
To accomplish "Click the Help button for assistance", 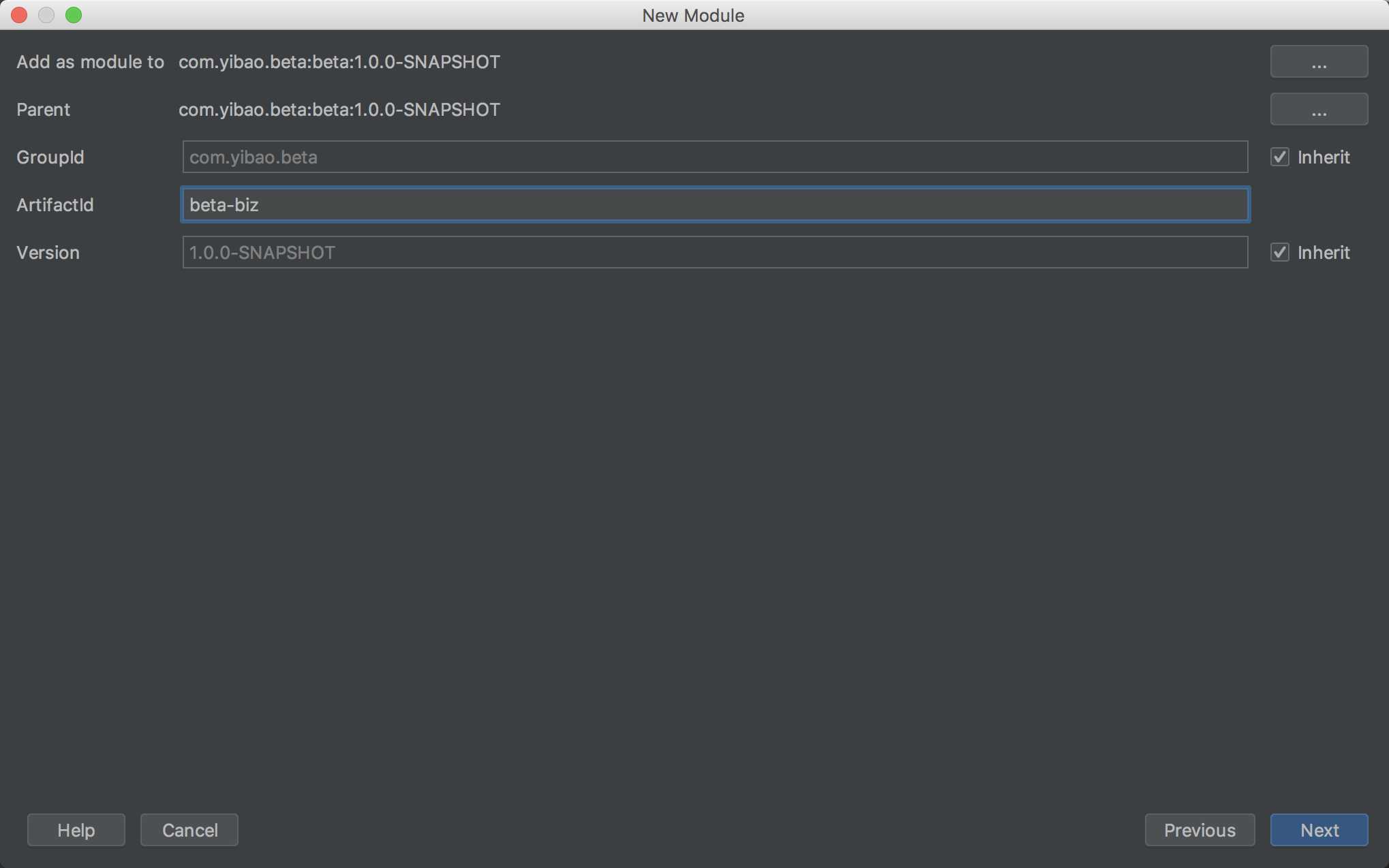I will point(76,830).
